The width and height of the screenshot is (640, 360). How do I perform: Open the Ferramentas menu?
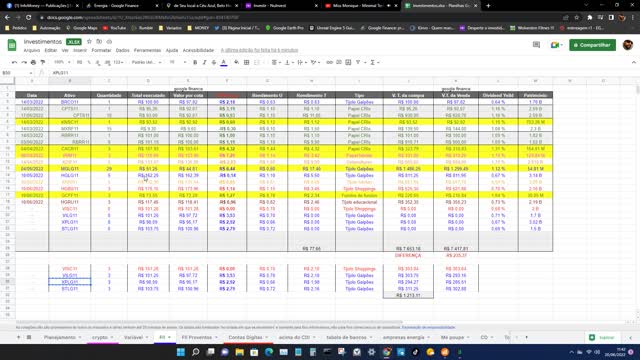click(x=147, y=50)
